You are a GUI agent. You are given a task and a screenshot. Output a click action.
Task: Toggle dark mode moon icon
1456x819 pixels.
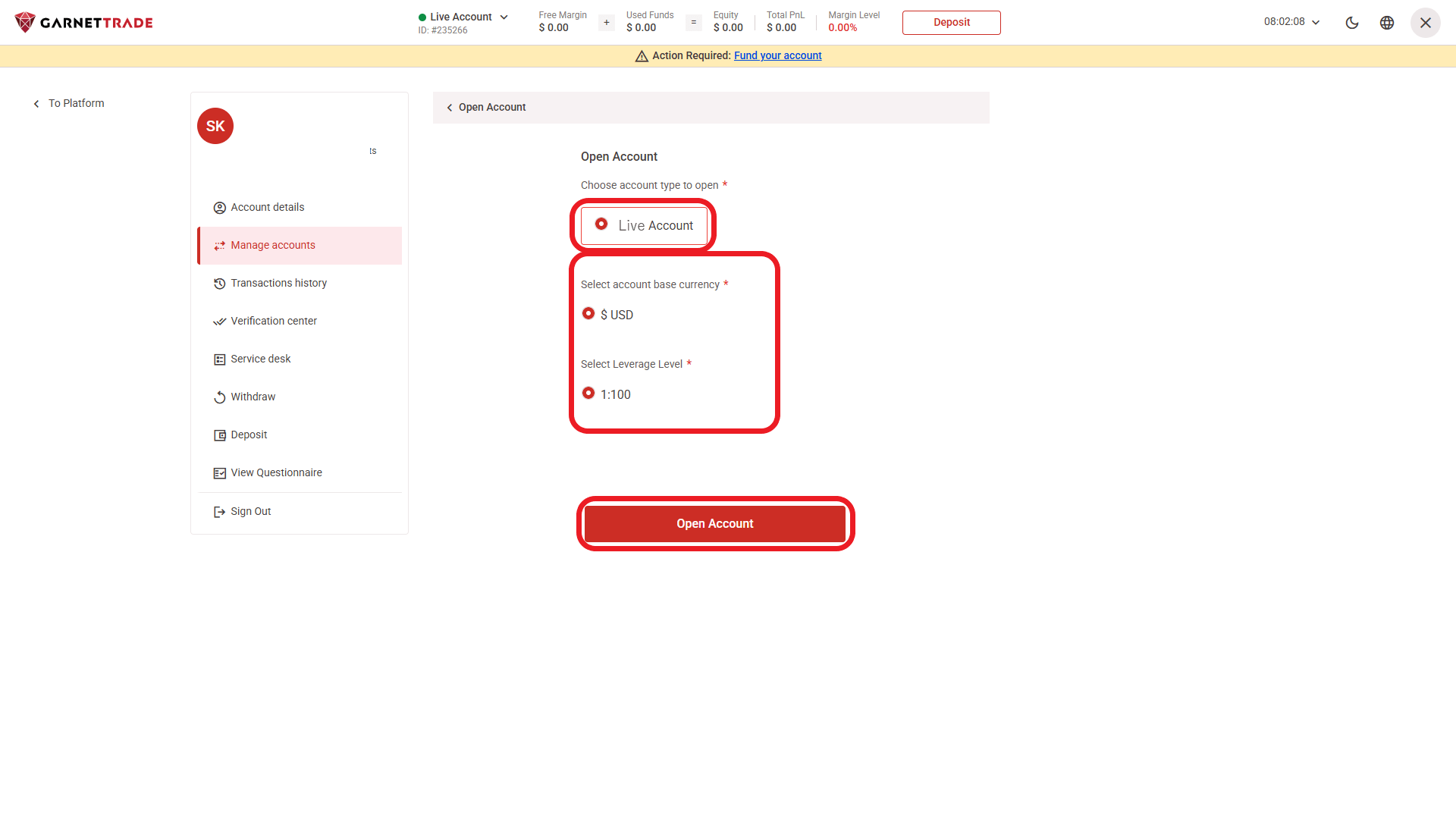1352,23
